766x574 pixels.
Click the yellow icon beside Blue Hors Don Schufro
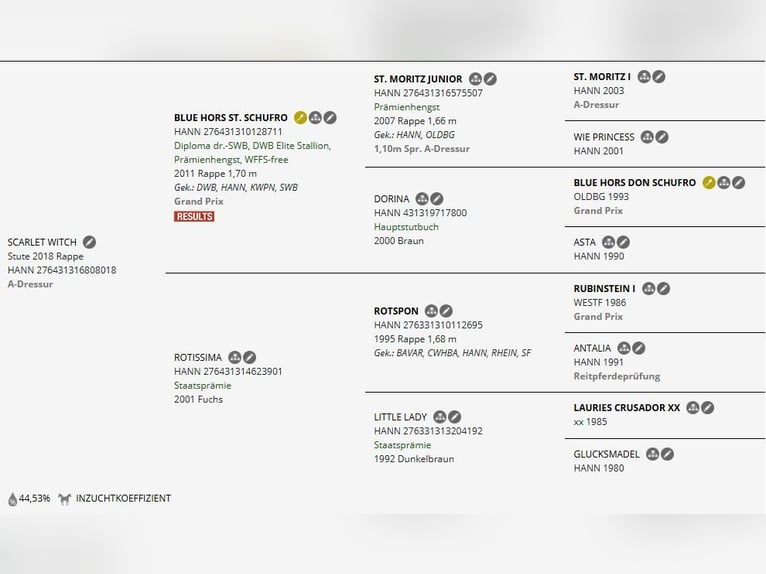pos(709,183)
